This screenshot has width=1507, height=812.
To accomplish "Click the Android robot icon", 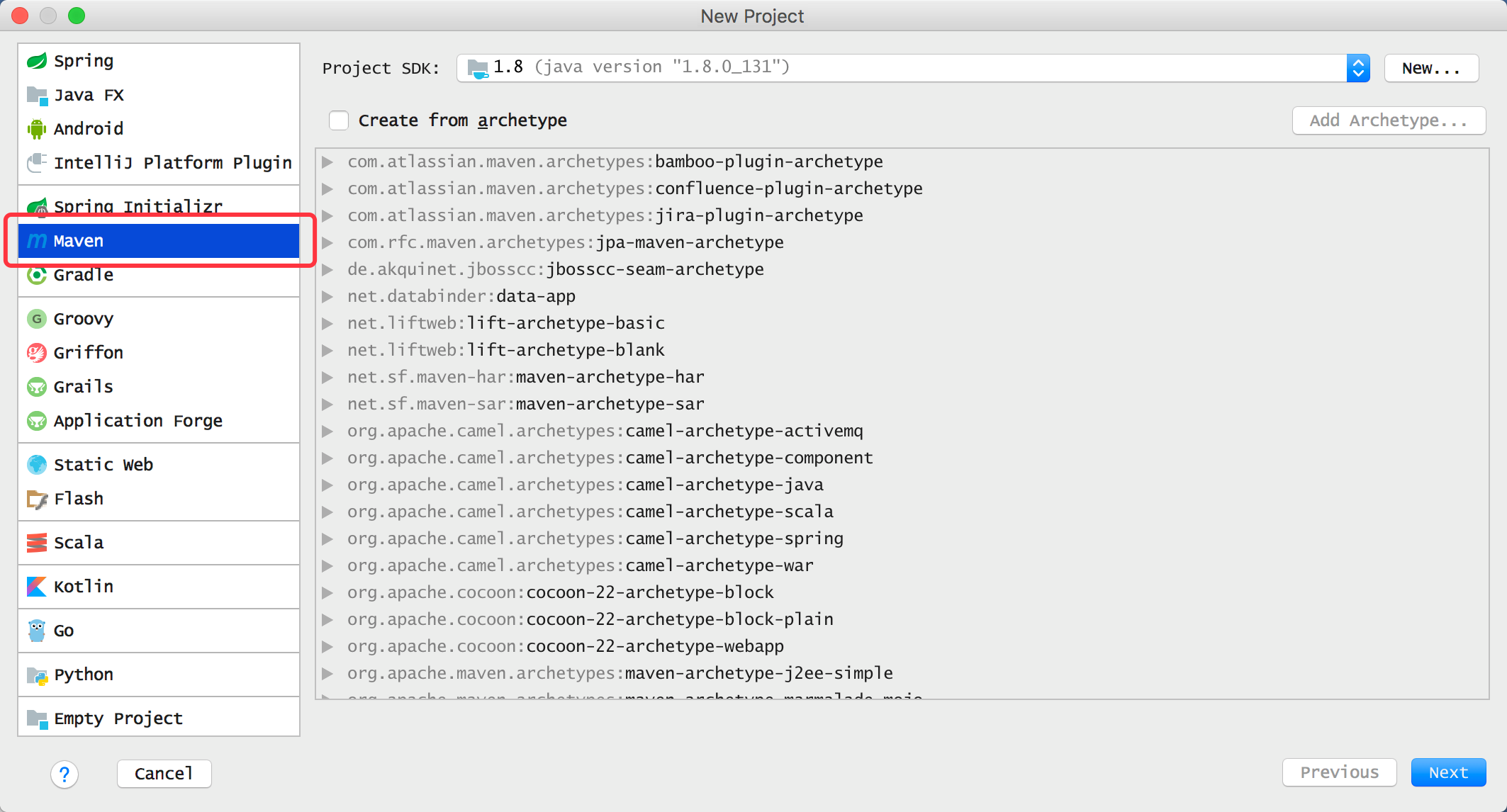I will (36, 129).
